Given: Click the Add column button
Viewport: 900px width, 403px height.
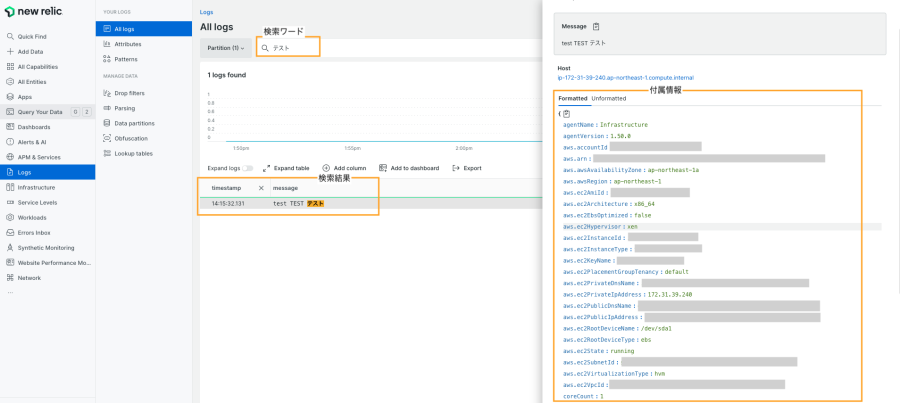Looking at the screenshot, I should 344,168.
